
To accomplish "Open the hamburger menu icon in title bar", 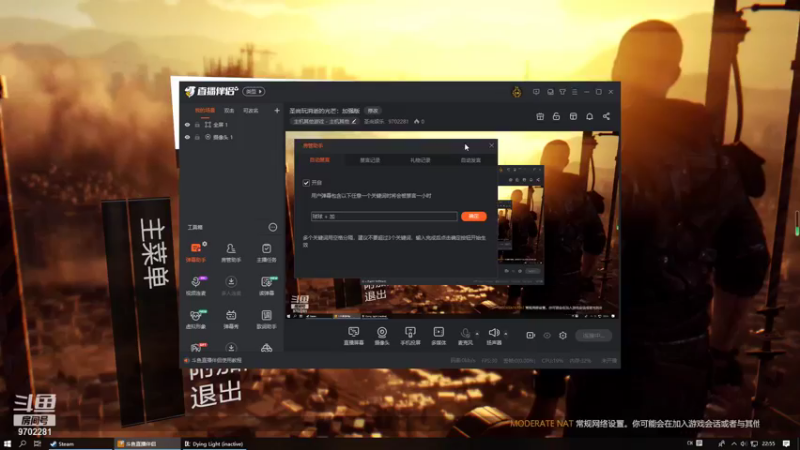I will pos(574,92).
